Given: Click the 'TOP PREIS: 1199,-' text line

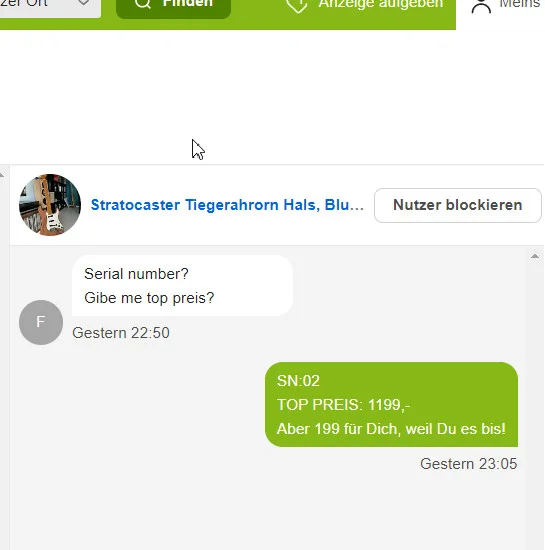Looking at the screenshot, I should pos(343,405).
